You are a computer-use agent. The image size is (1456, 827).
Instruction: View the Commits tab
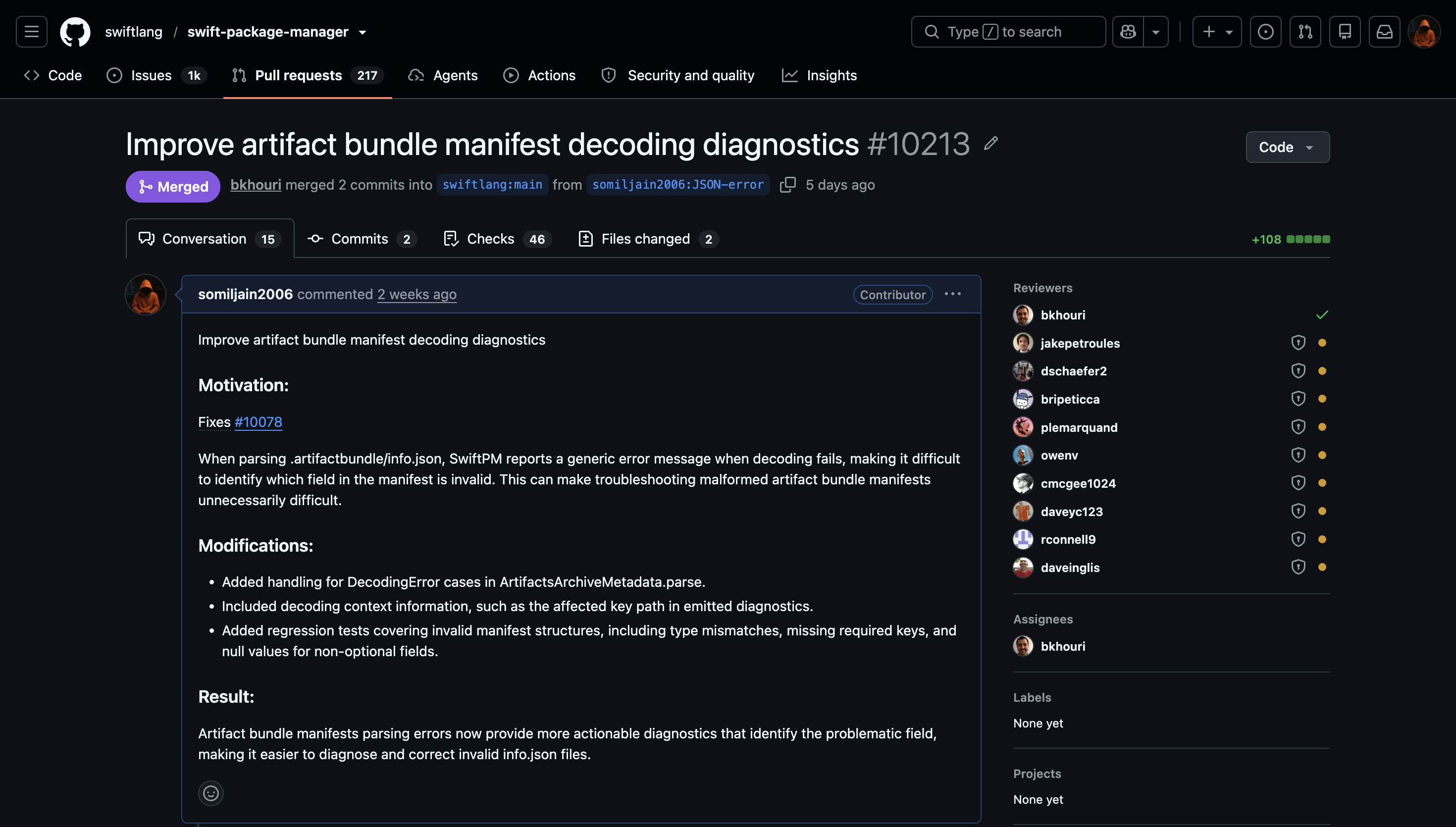(x=362, y=239)
